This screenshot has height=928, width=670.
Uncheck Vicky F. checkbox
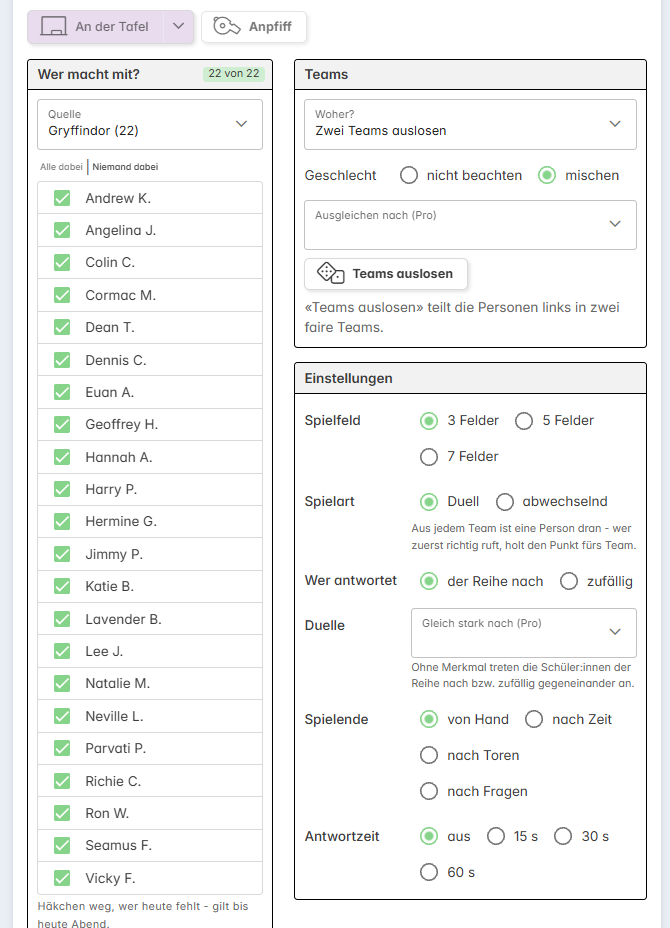point(62,878)
